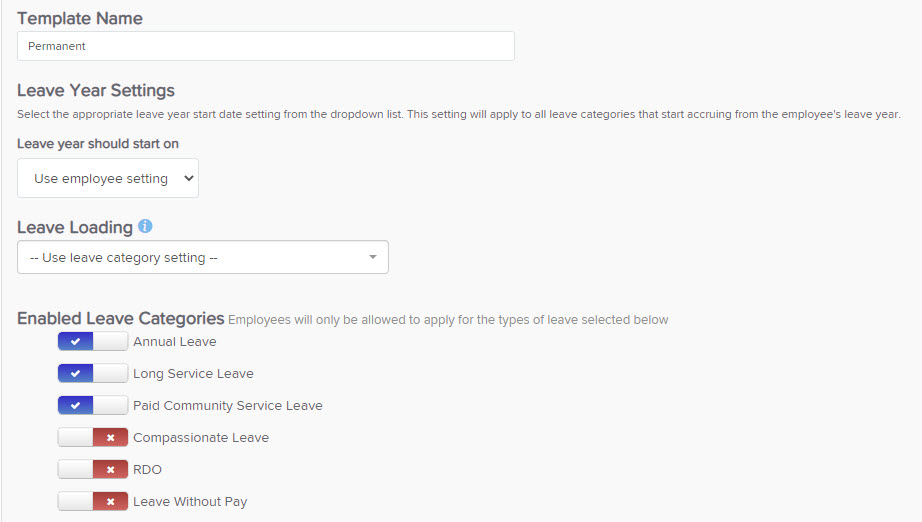Click the Leave Without Pay label
The image size is (922, 522).
click(190, 501)
